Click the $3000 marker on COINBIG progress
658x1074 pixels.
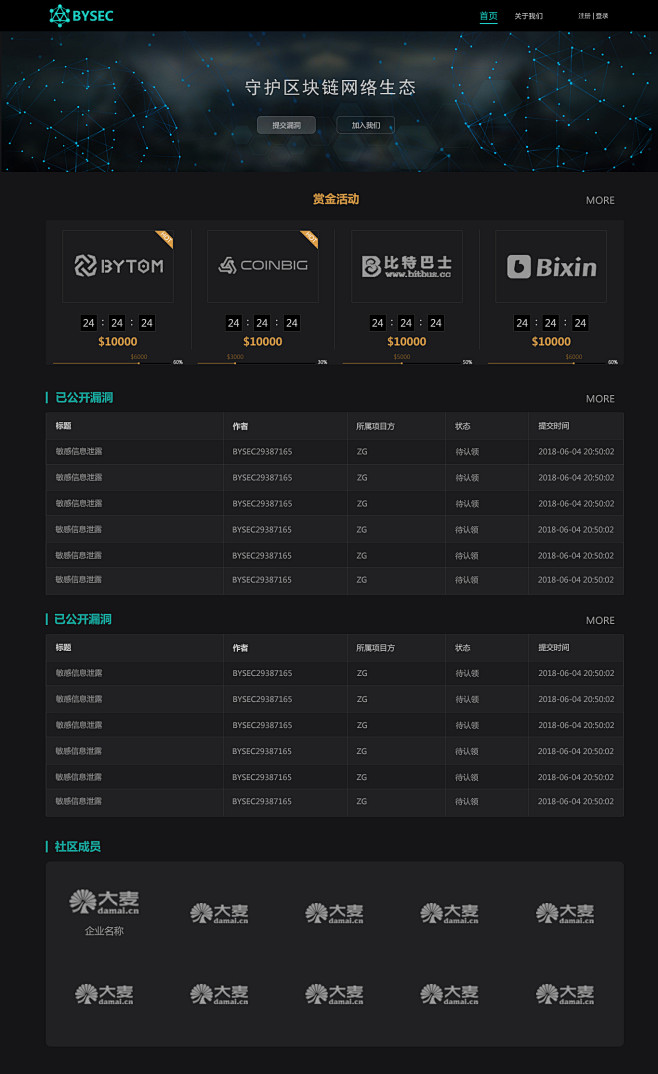(235, 357)
